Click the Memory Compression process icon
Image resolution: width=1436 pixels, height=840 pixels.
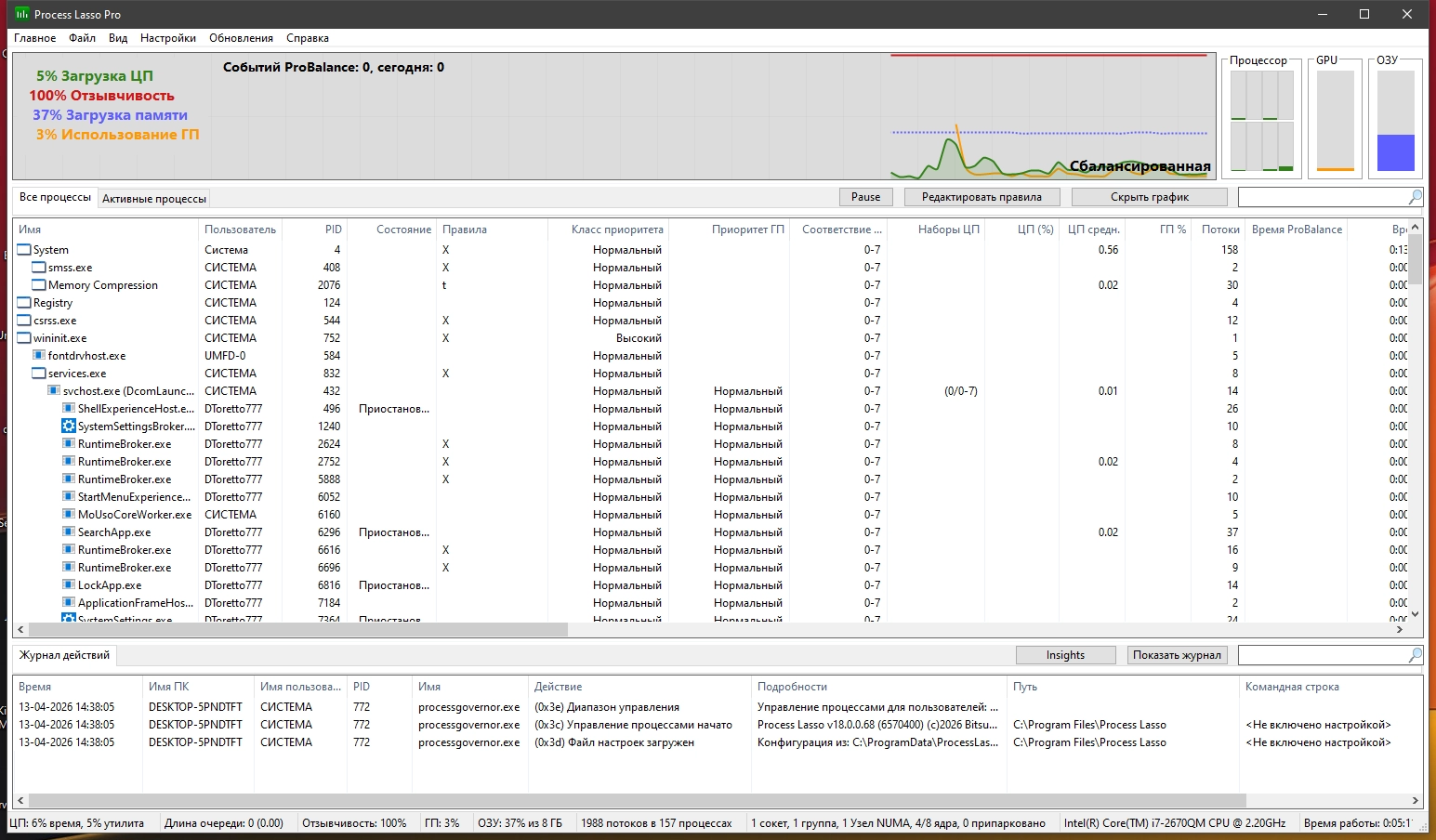click(39, 285)
